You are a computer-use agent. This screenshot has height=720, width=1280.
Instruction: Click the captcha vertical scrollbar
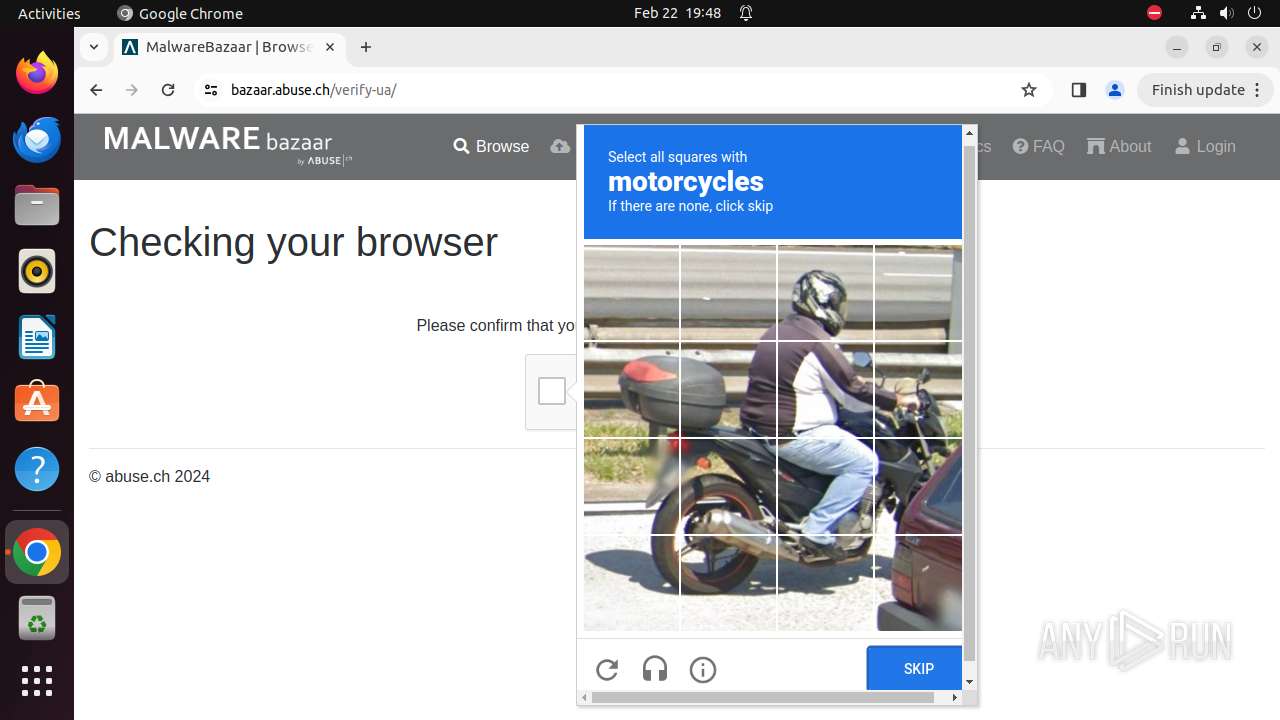click(969, 403)
